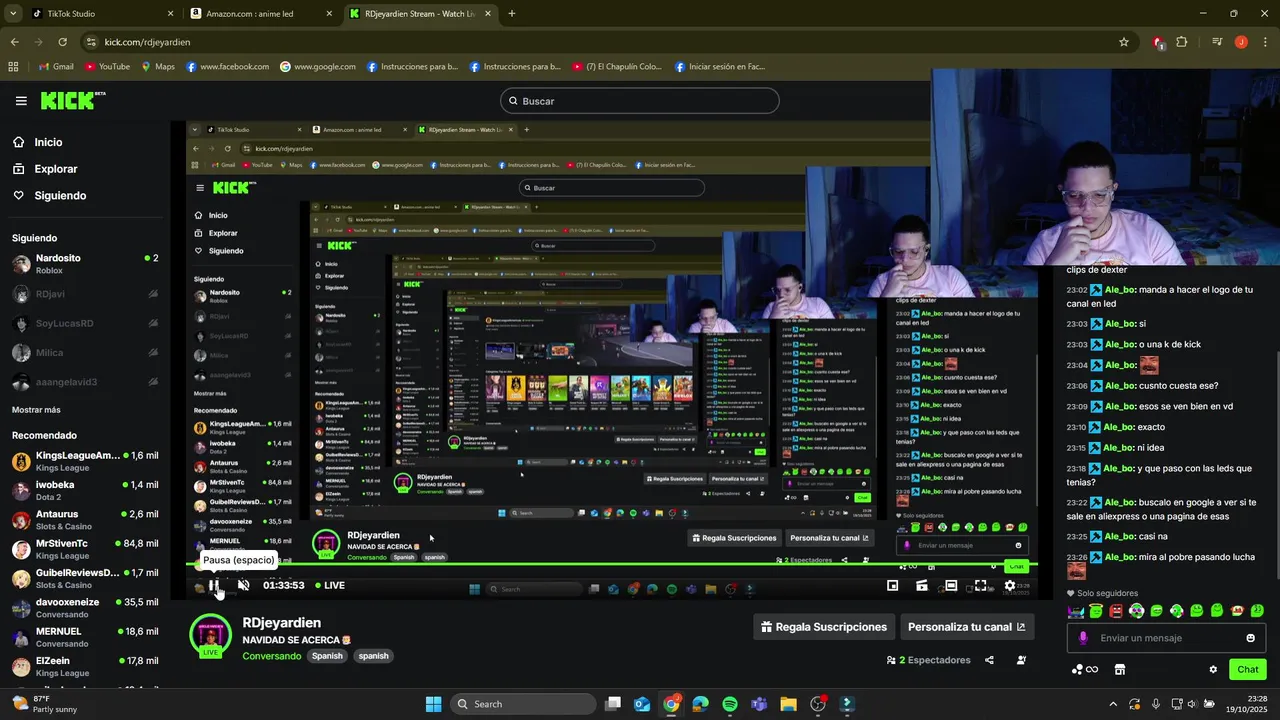Open ElZeein recommended channel
1280x720 pixels.
click(85, 667)
